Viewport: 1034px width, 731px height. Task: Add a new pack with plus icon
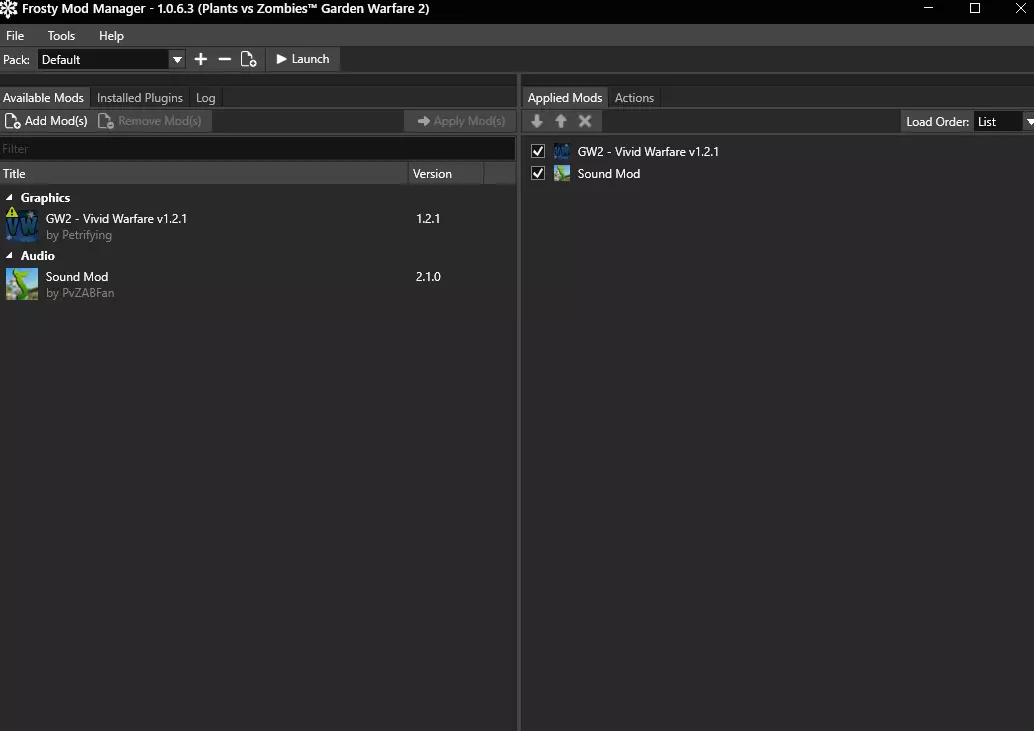200,59
